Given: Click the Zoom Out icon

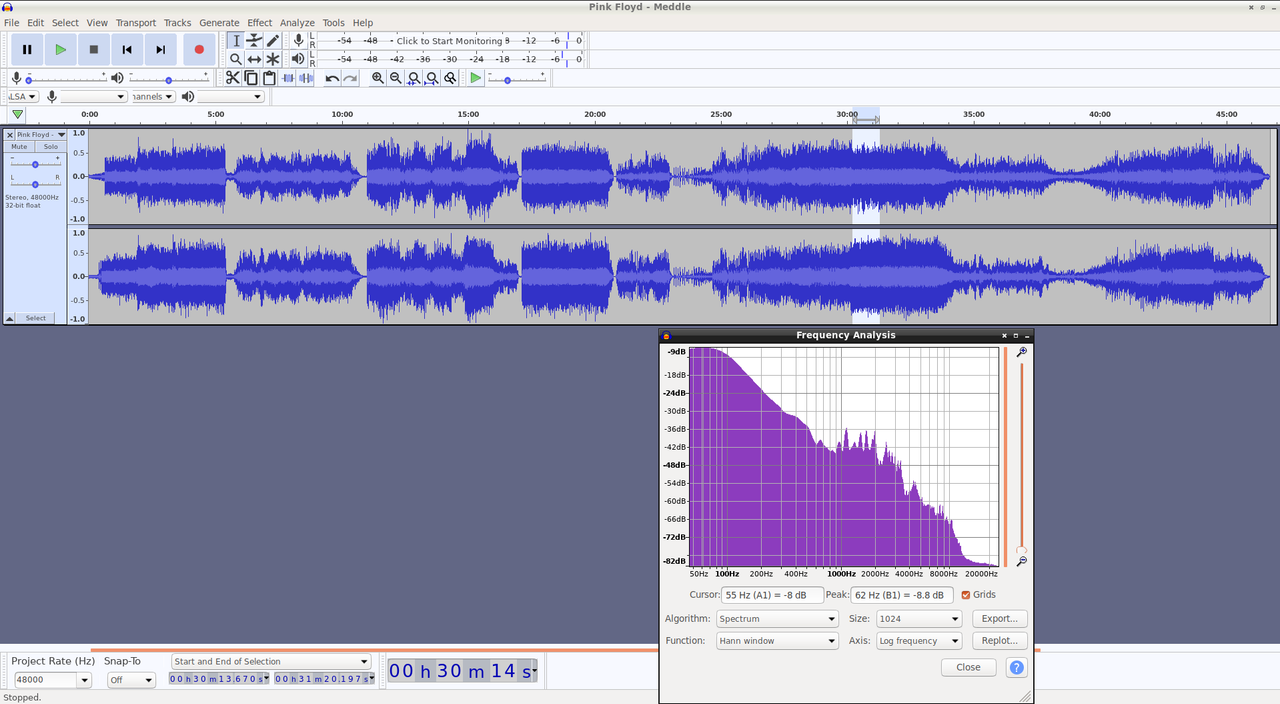Looking at the screenshot, I should [x=396, y=78].
